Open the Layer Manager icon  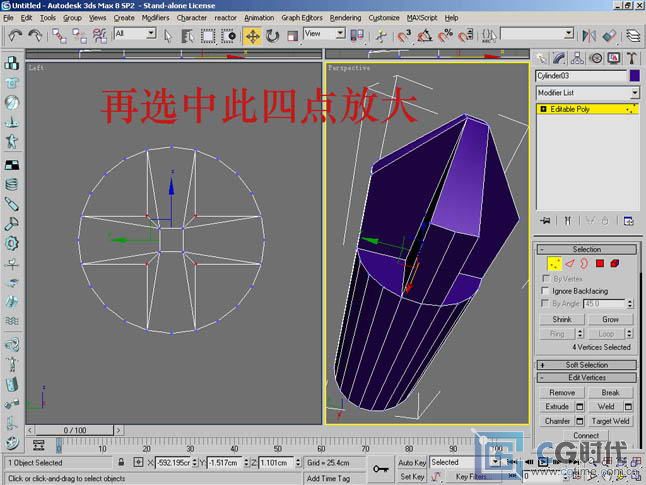tap(633, 36)
